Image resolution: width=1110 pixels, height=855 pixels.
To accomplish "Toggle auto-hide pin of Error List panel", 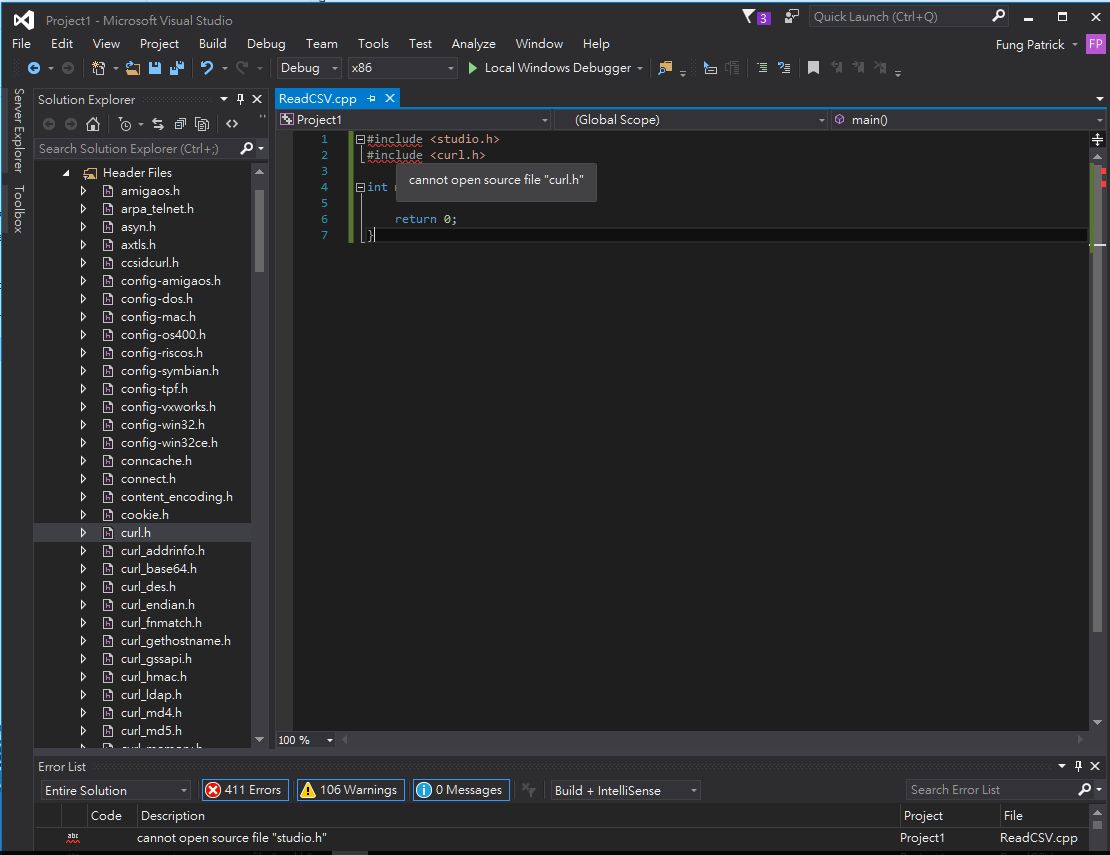I will click(1078, 766).
